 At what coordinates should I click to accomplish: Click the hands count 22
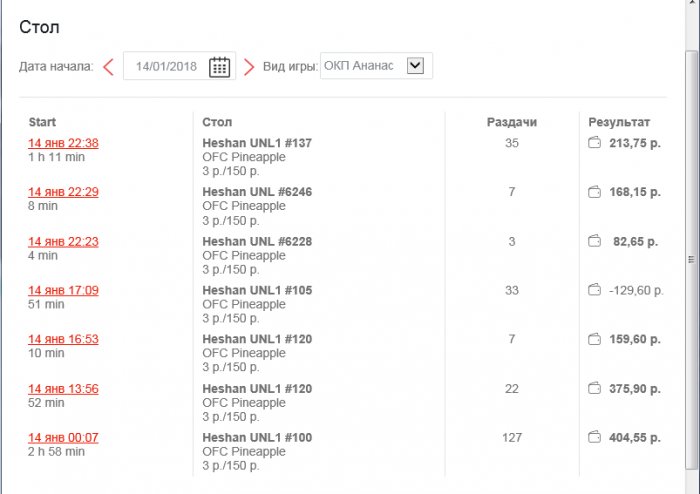point(512,389)
